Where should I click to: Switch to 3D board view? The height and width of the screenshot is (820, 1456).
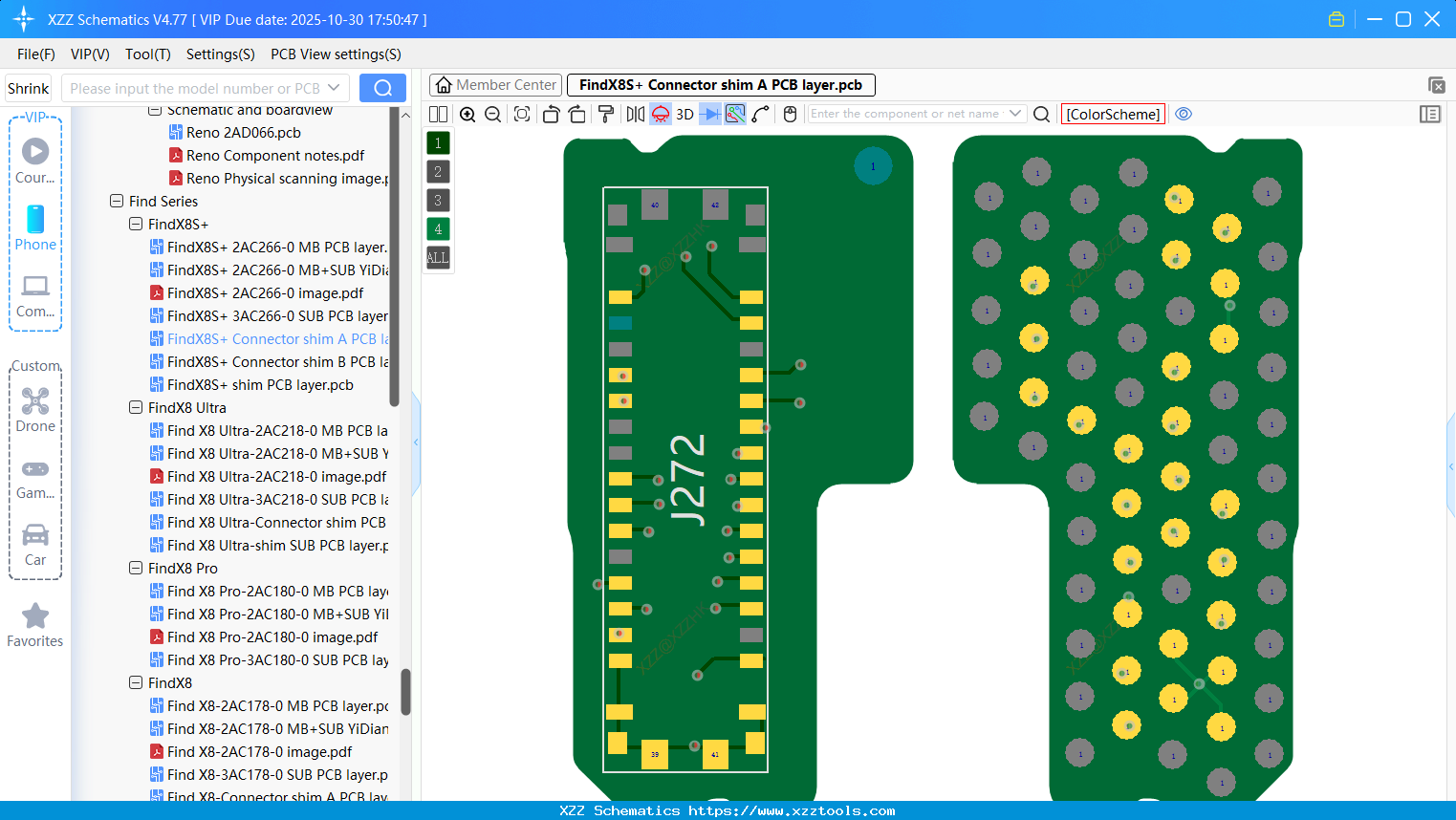coord(684,114)
